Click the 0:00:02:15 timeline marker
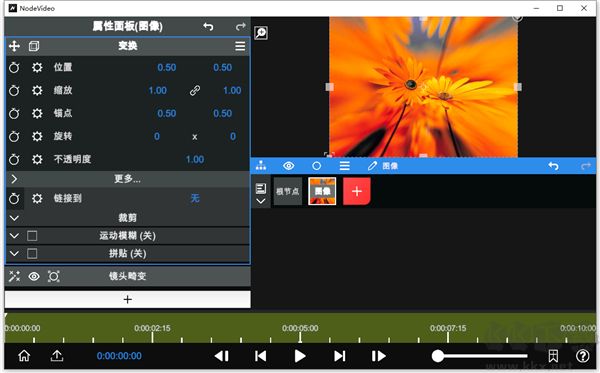Screen dimensions: 600x373 152,328
